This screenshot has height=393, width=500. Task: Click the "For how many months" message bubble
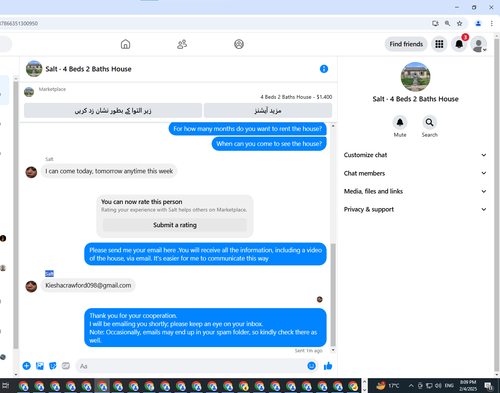click(x=248, y=129)
